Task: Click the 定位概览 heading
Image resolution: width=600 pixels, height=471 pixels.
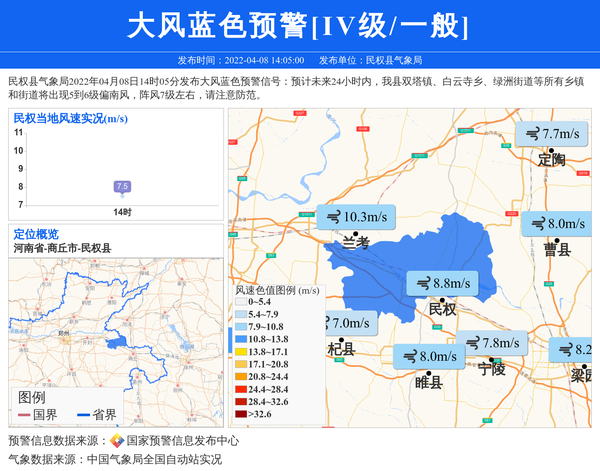Action: click(x=36, y=234)
